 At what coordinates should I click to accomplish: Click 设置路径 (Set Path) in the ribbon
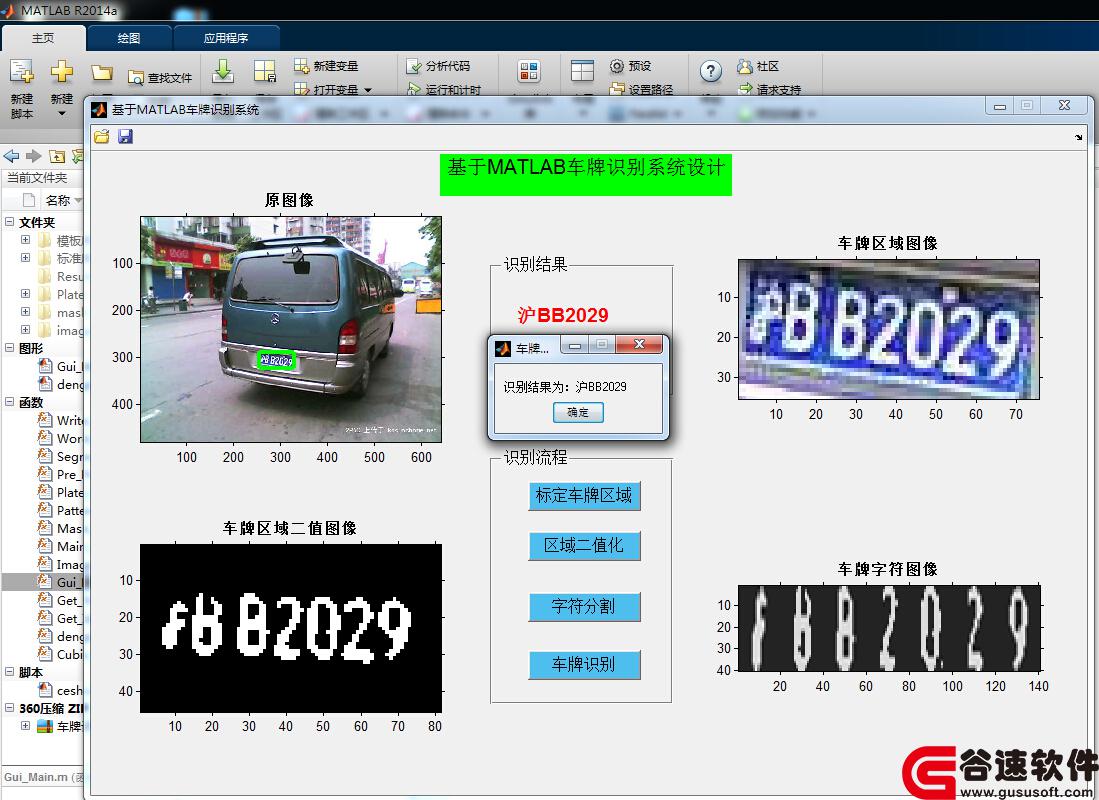641,89
